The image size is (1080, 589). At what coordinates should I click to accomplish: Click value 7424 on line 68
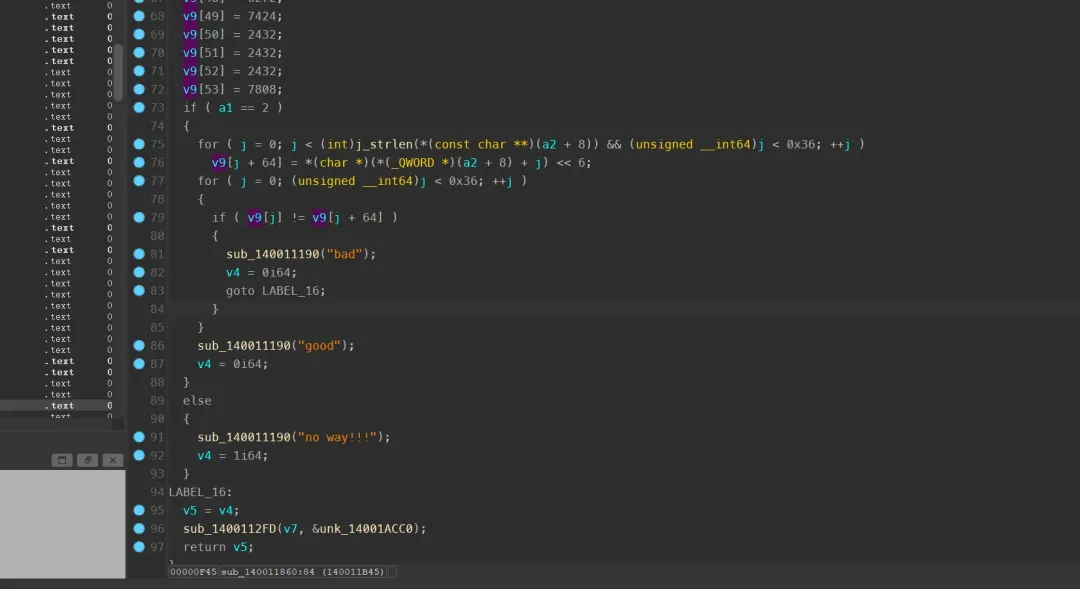coord(262,16)
